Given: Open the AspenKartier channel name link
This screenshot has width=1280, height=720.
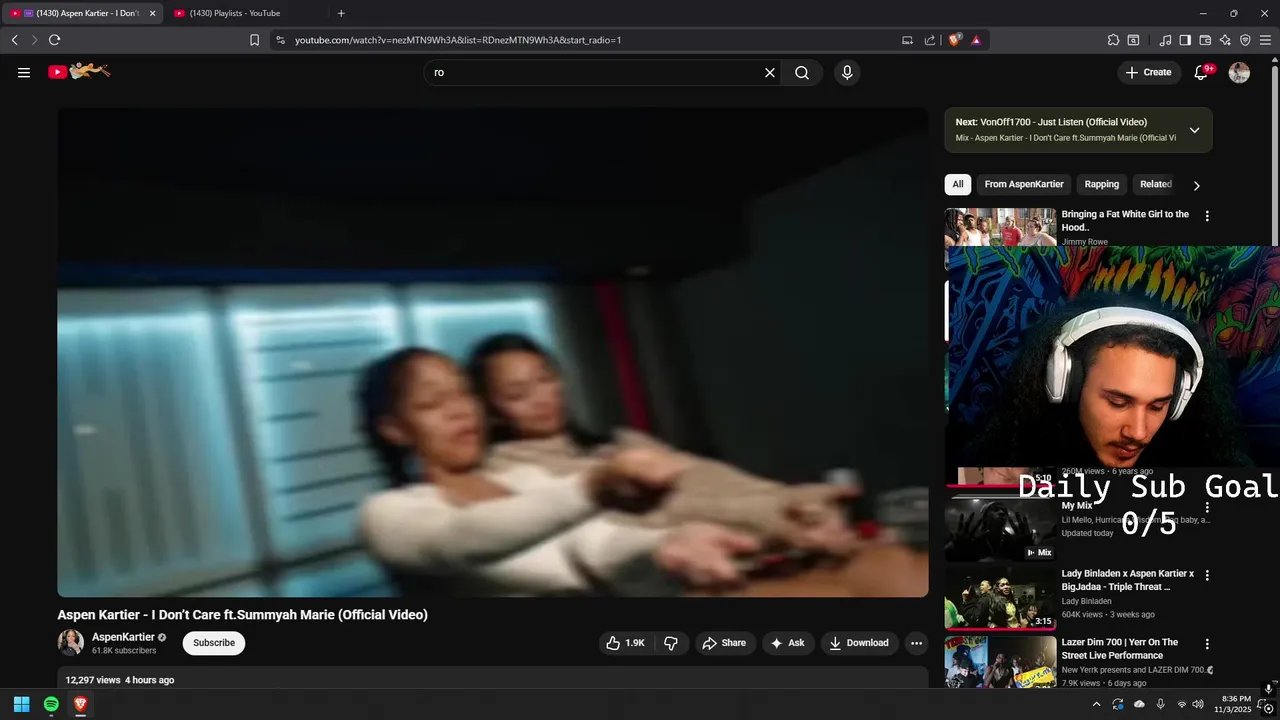Looking at the screenshot, I should tap(123, 637).
